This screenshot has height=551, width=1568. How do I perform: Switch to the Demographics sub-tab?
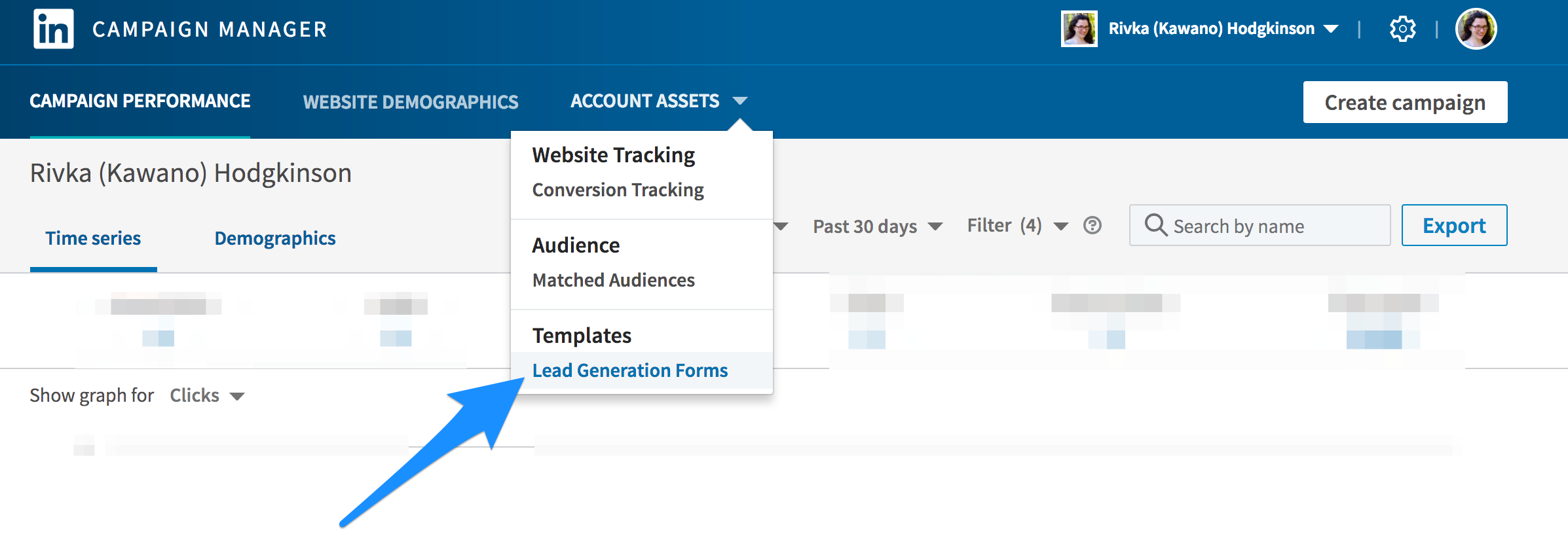[274, 238]
